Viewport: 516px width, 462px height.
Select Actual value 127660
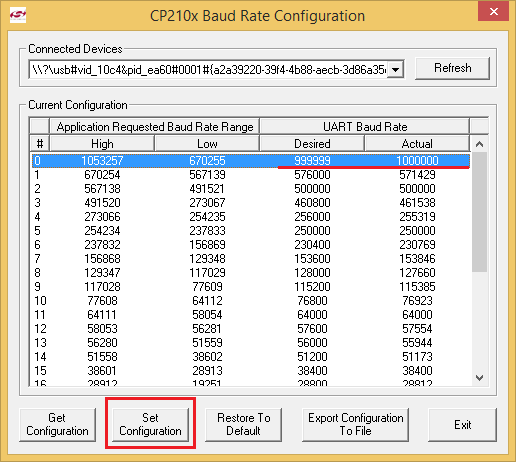click(417, 273)
